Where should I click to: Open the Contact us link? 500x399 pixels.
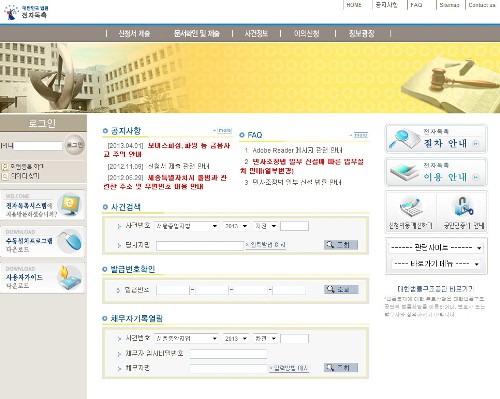click(482, 5)
